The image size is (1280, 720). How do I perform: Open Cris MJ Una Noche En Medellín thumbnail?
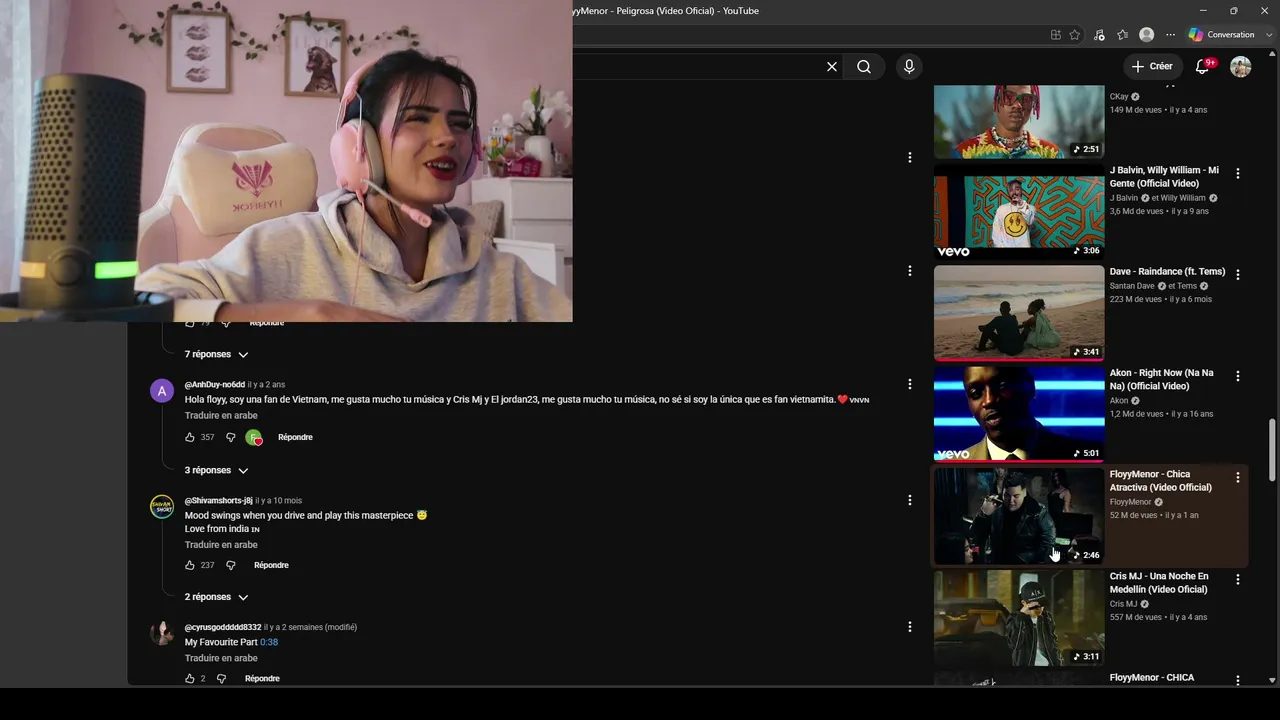(x=1019, y=618)
